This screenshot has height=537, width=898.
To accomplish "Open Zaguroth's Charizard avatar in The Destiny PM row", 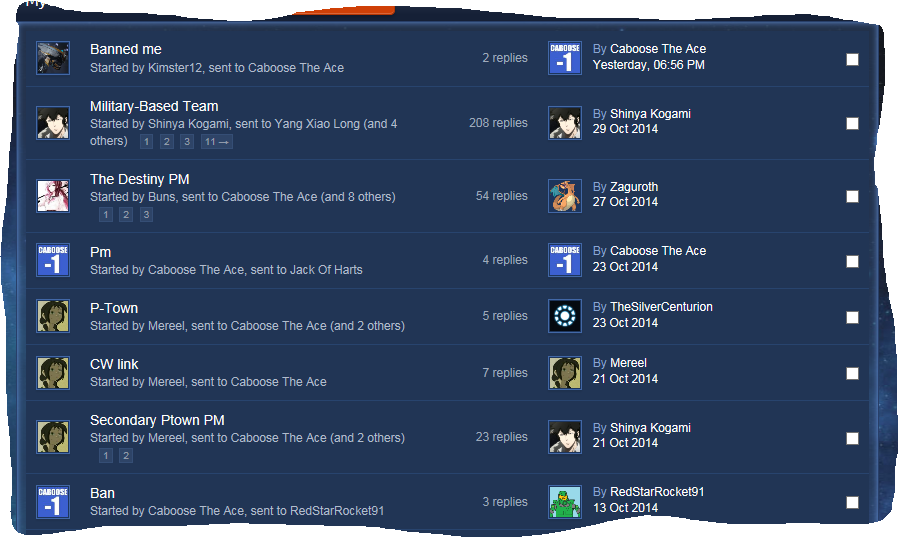I will point(565,196).
